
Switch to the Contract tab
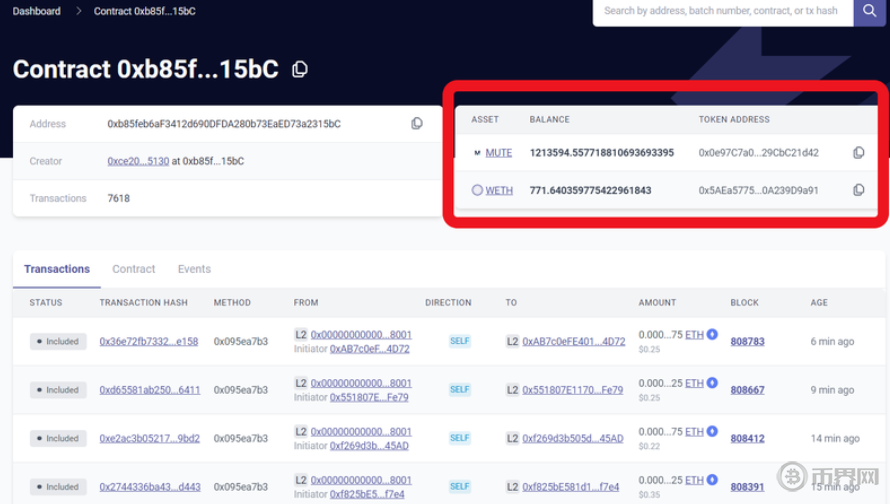pyautogui.click(x=134, y=269)
